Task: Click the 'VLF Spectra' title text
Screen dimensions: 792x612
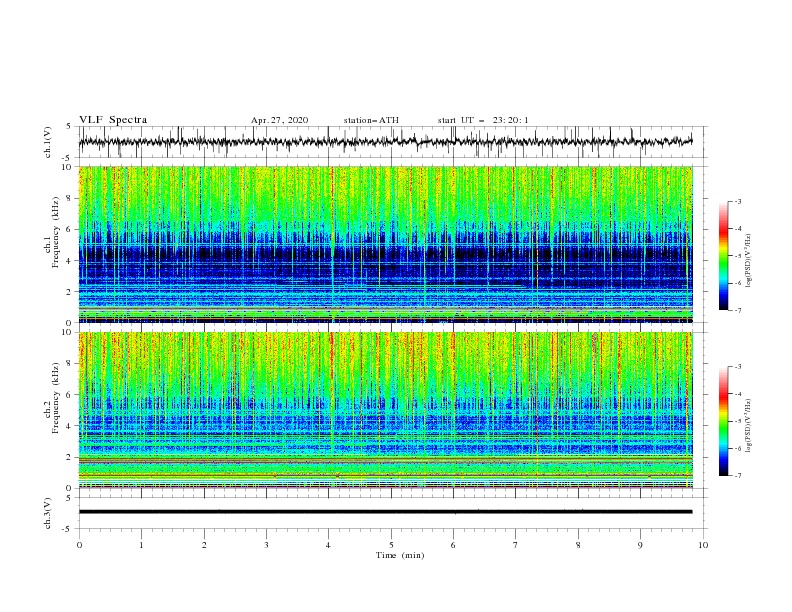Action: [113, 120]
